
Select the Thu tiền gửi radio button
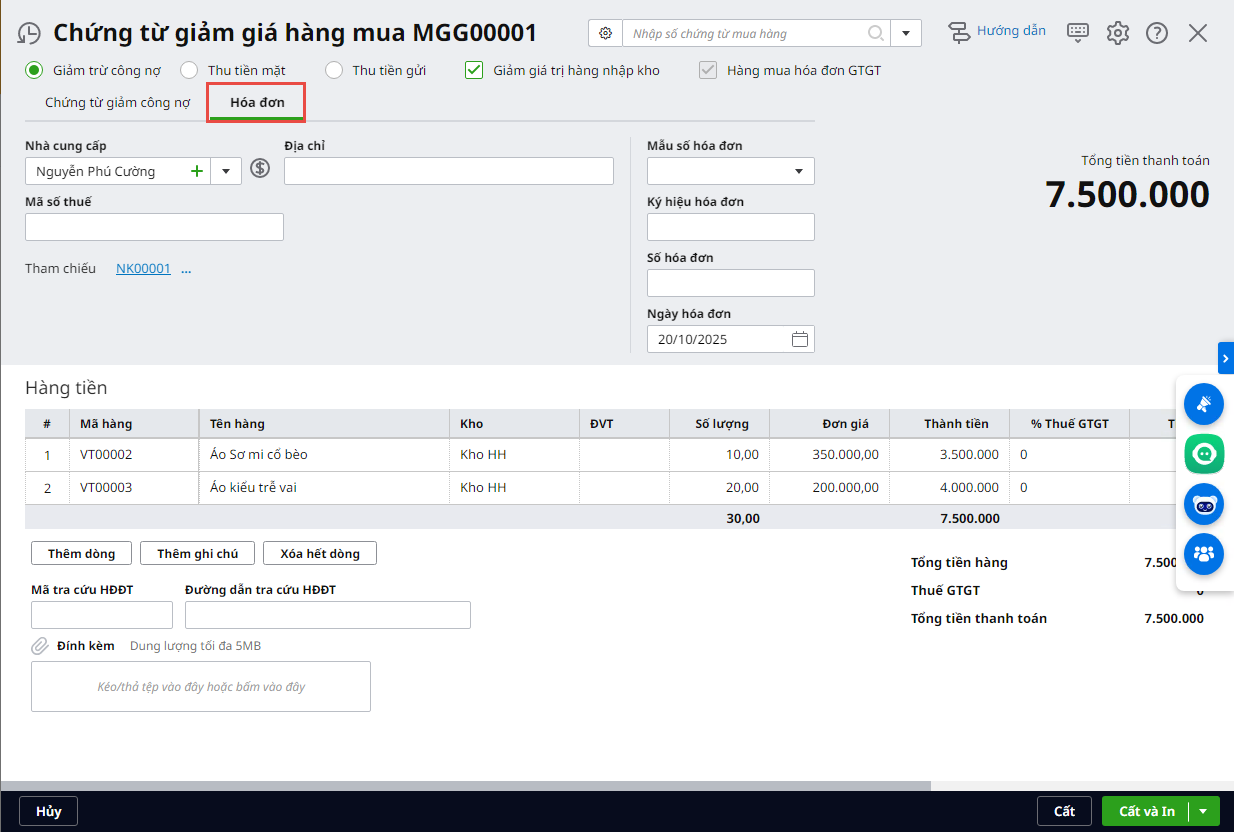(334, 70)
